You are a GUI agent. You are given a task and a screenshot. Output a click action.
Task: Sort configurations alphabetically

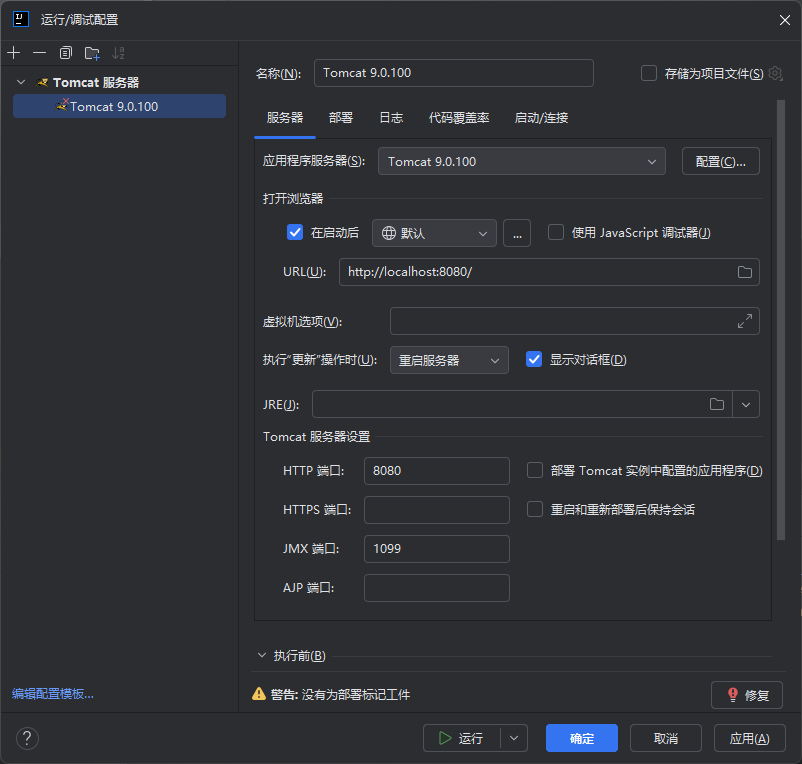click(x=118, y=53)
